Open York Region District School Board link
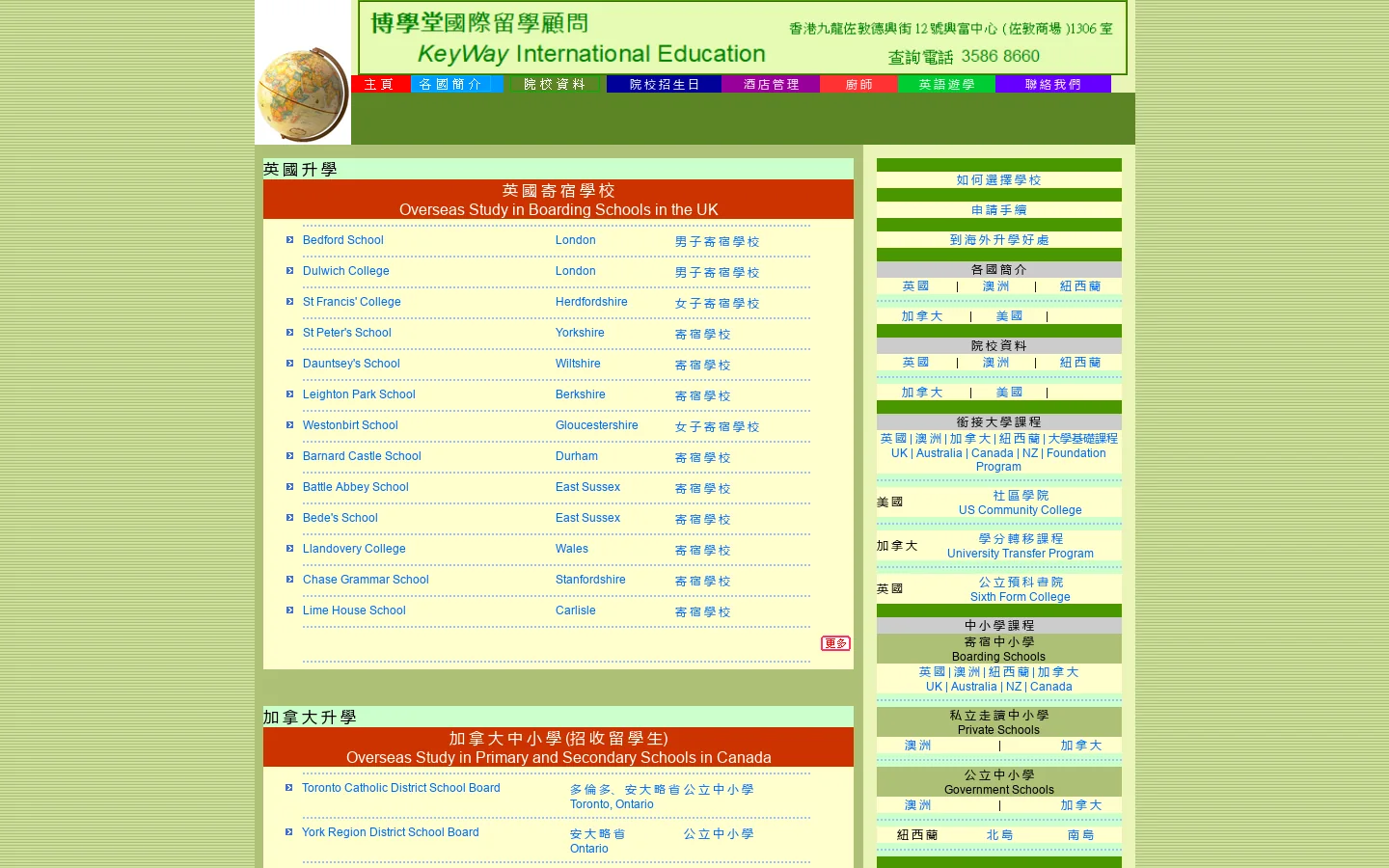Viewport: 1389px width, 868px height. coord(390,832)
